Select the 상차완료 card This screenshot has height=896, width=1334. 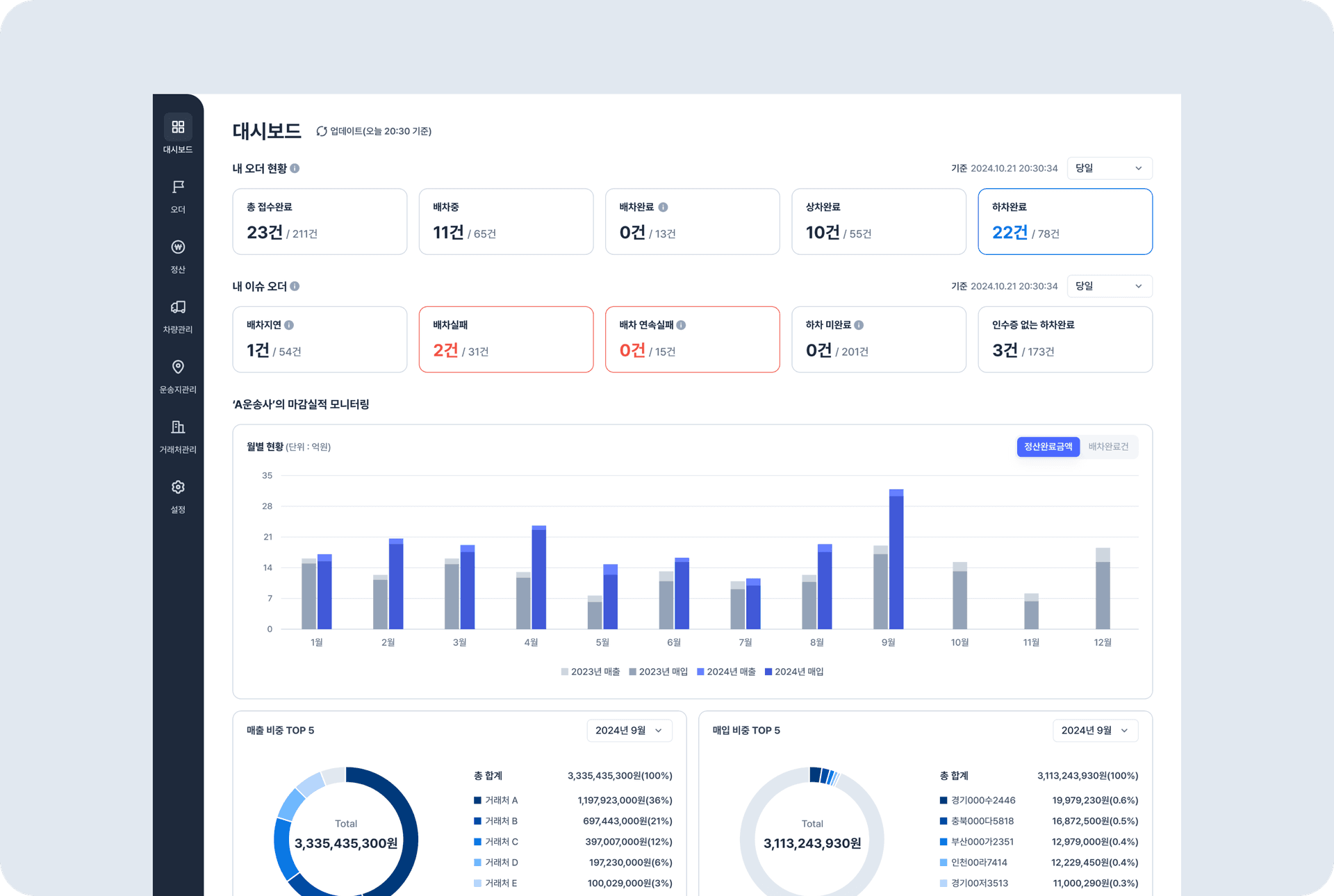click(879, 222)
